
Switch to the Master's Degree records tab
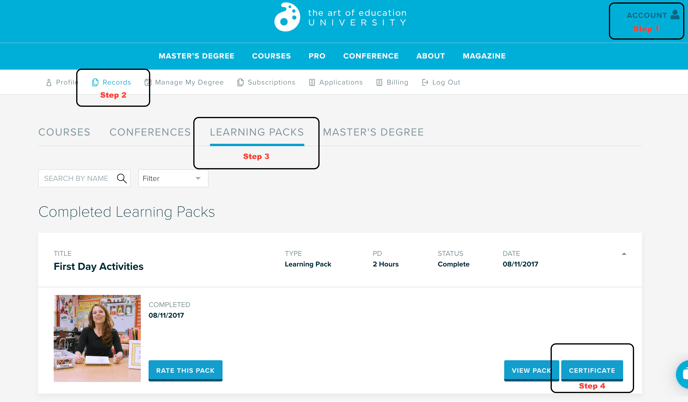pos(373,132)
